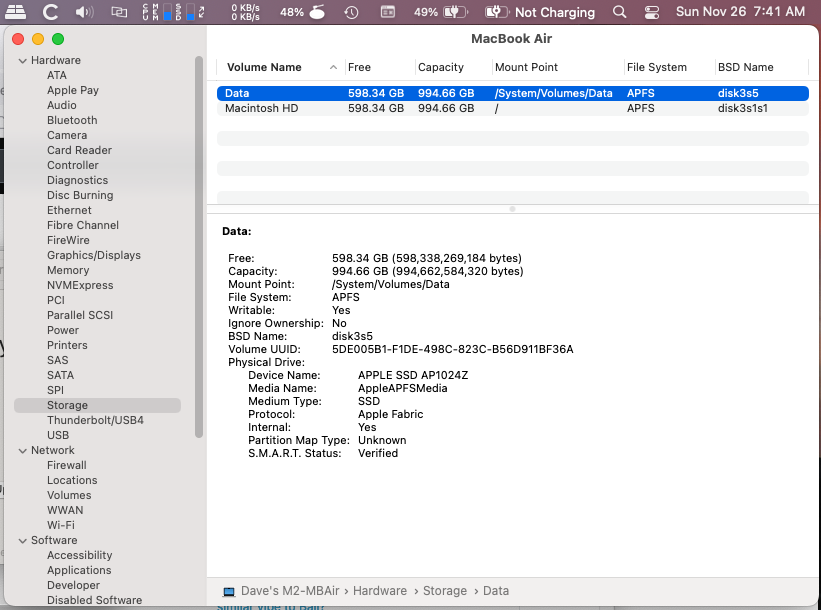Open Control Center icon in menu bar

pos(651,12)
